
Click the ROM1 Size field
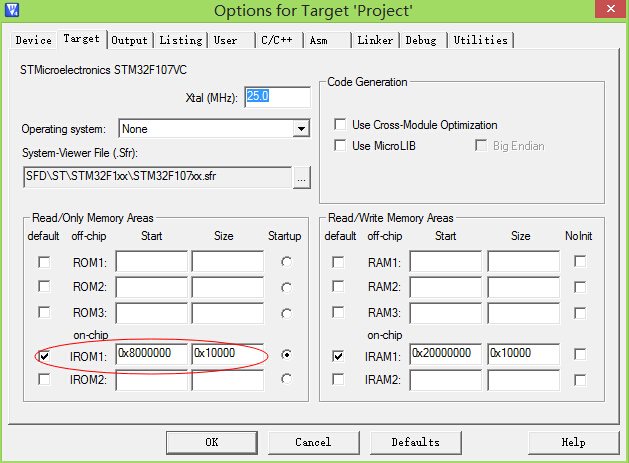[x=228, y=262]
